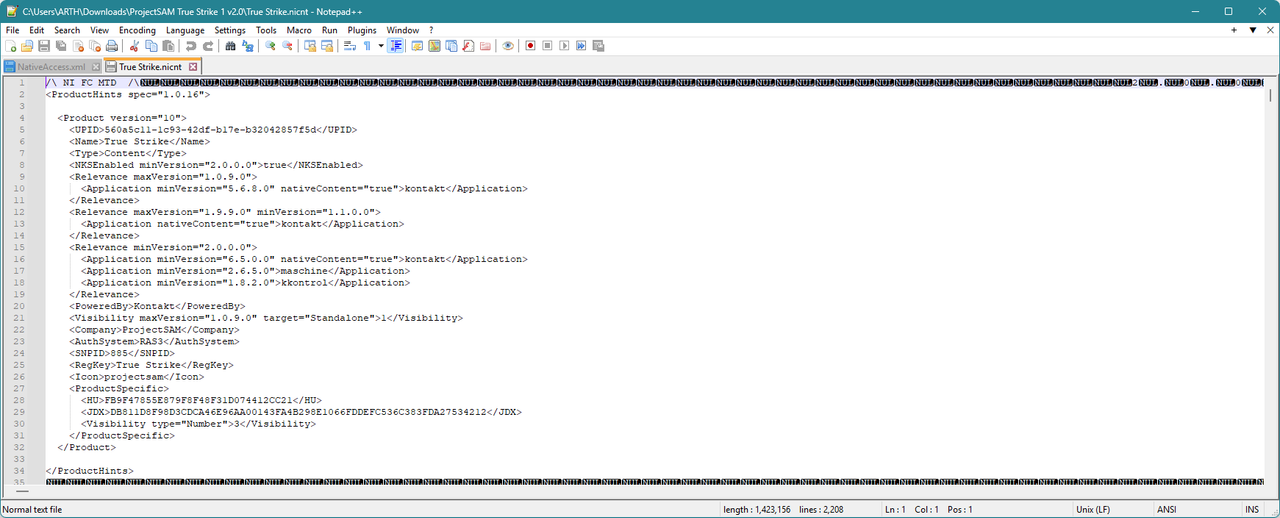Open the Settings menu
This screenshot has height=518, width=1280.
[230, 30]
